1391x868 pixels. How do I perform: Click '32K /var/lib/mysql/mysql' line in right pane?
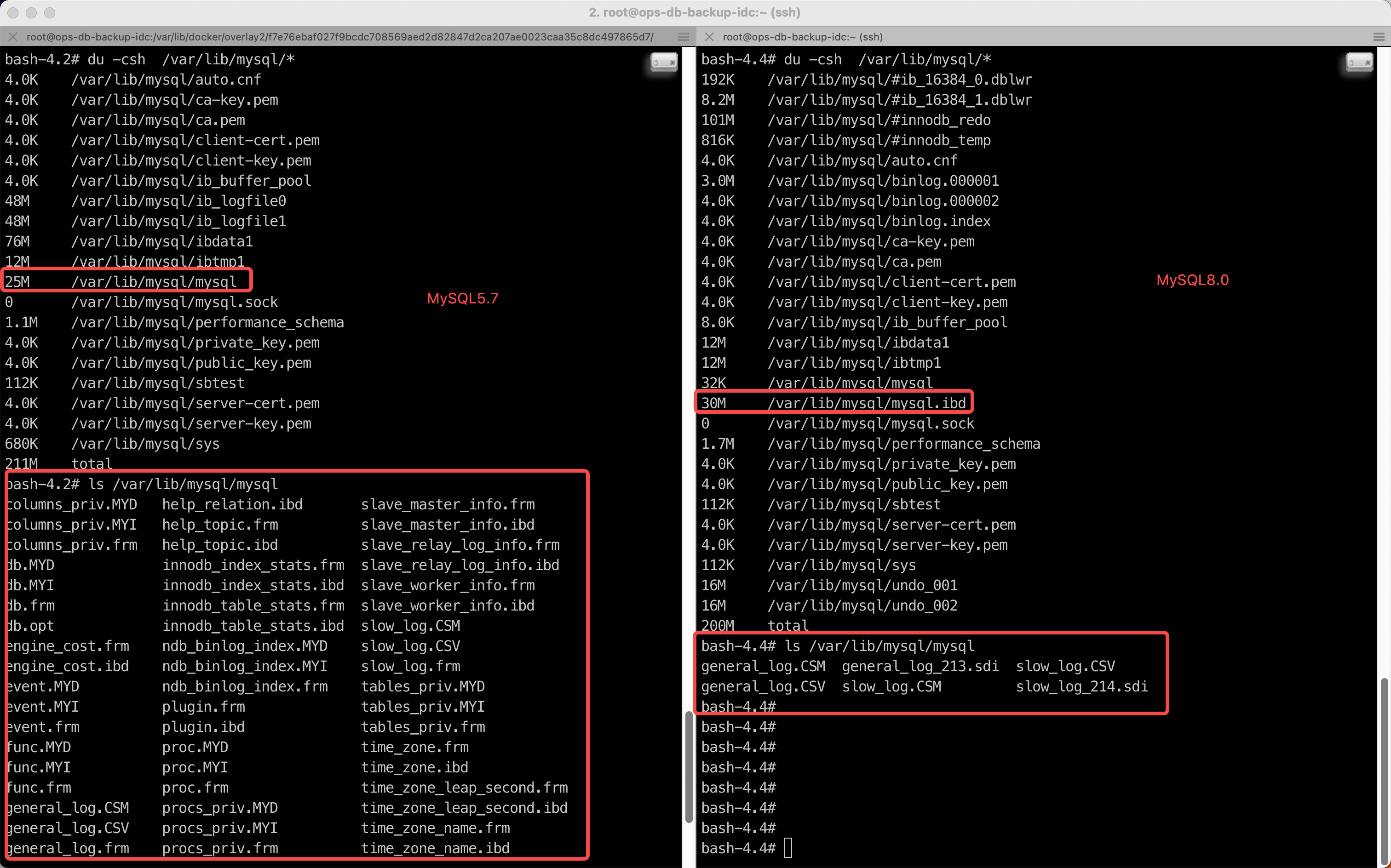(x=816, y=383)
